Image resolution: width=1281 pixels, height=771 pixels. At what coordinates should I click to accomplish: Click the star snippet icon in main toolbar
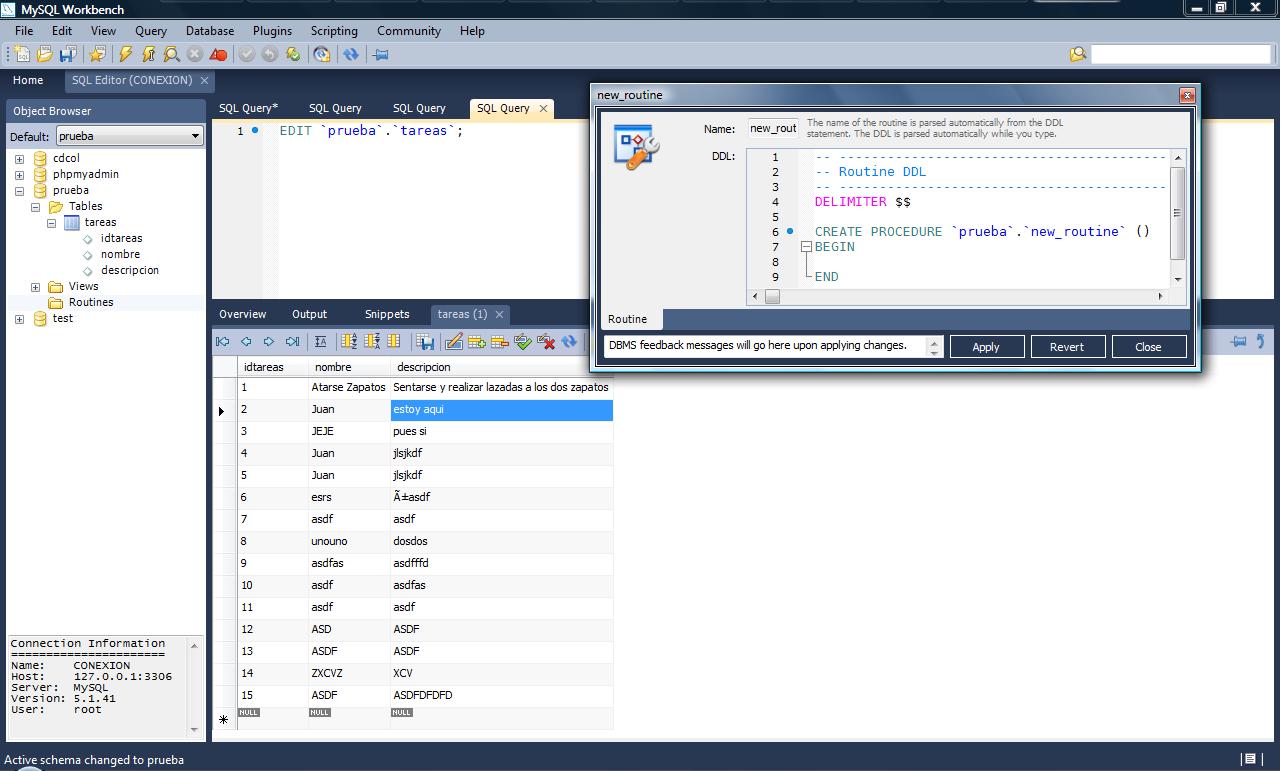(x=97, y=54)
